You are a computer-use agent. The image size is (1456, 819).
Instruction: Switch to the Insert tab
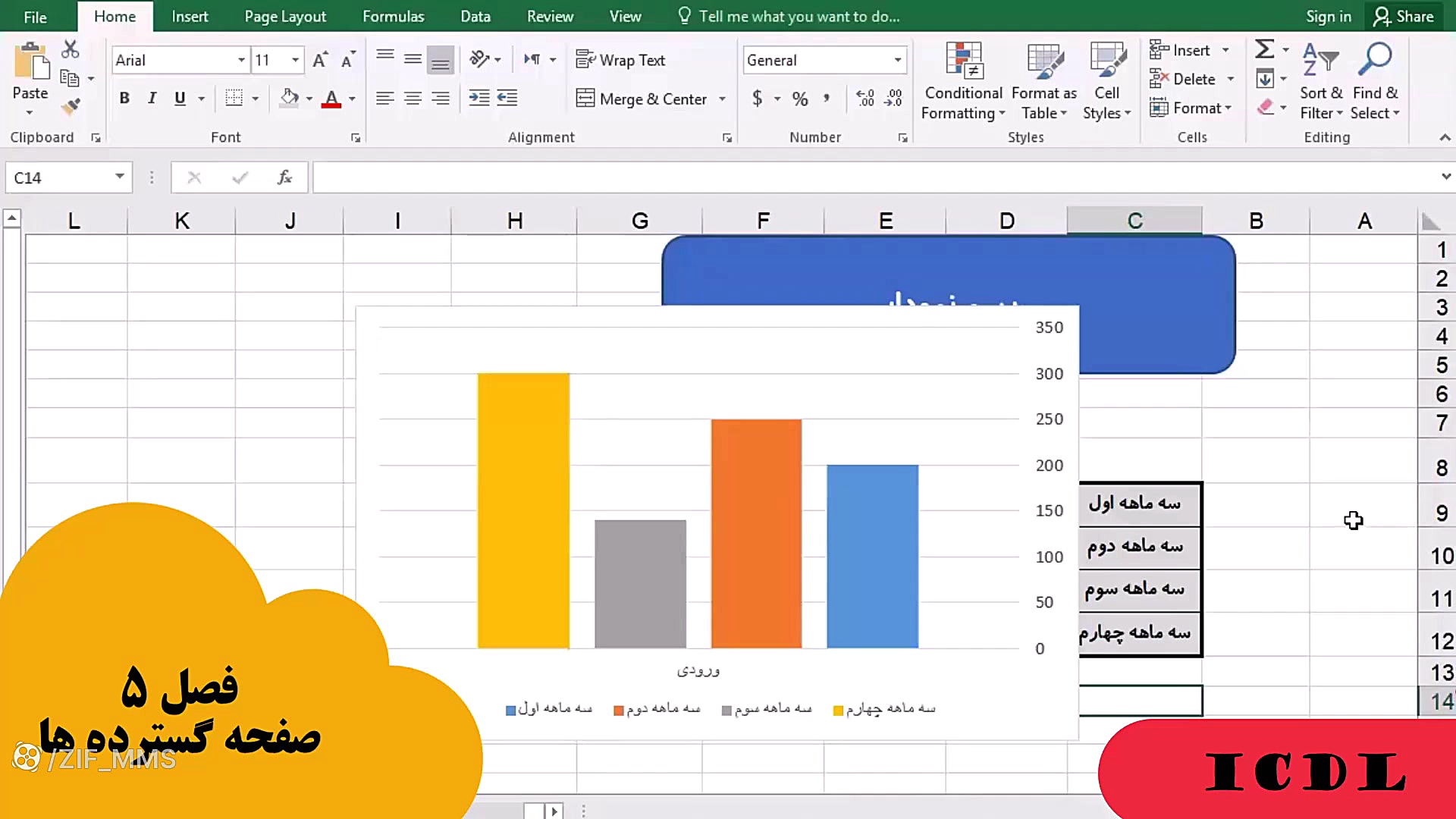(x=190, y=17)
